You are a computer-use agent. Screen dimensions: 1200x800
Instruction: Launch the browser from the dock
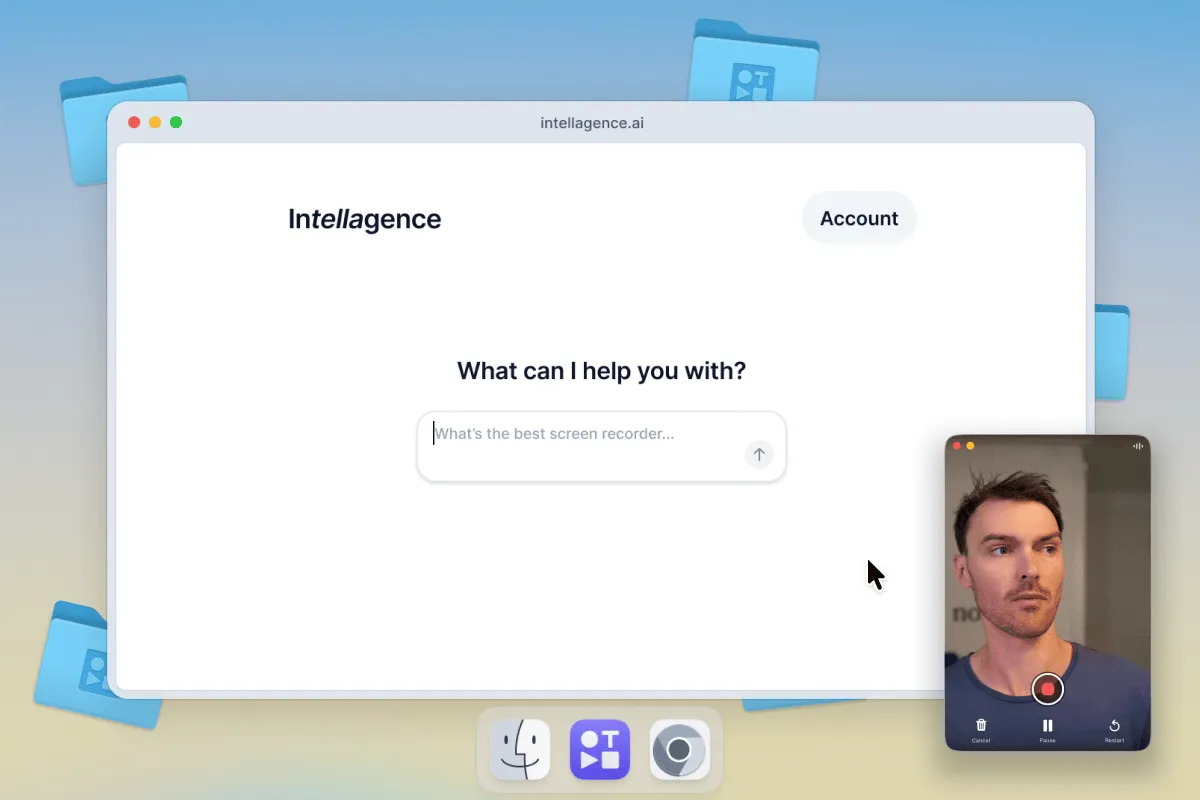coord(680,749)
